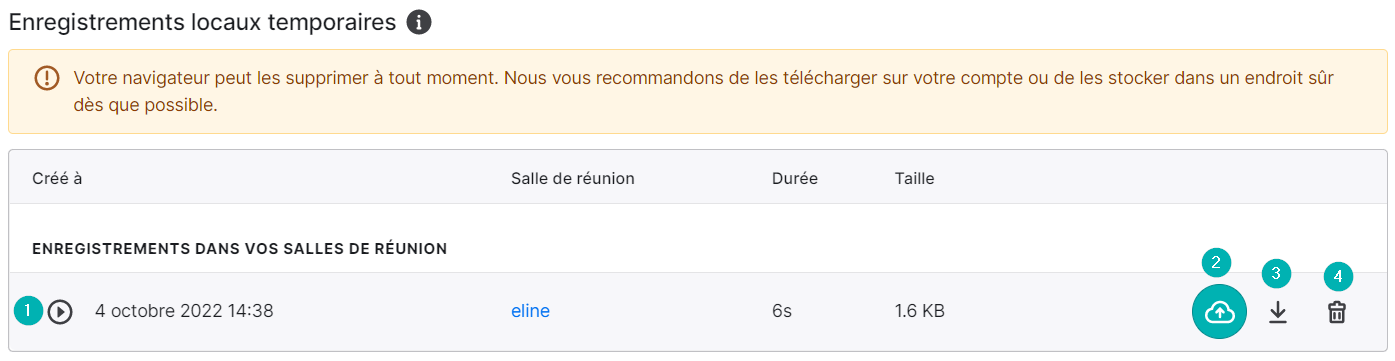
Task: Upload the recording with the cloud button
Action: (x=1219, y=312)
